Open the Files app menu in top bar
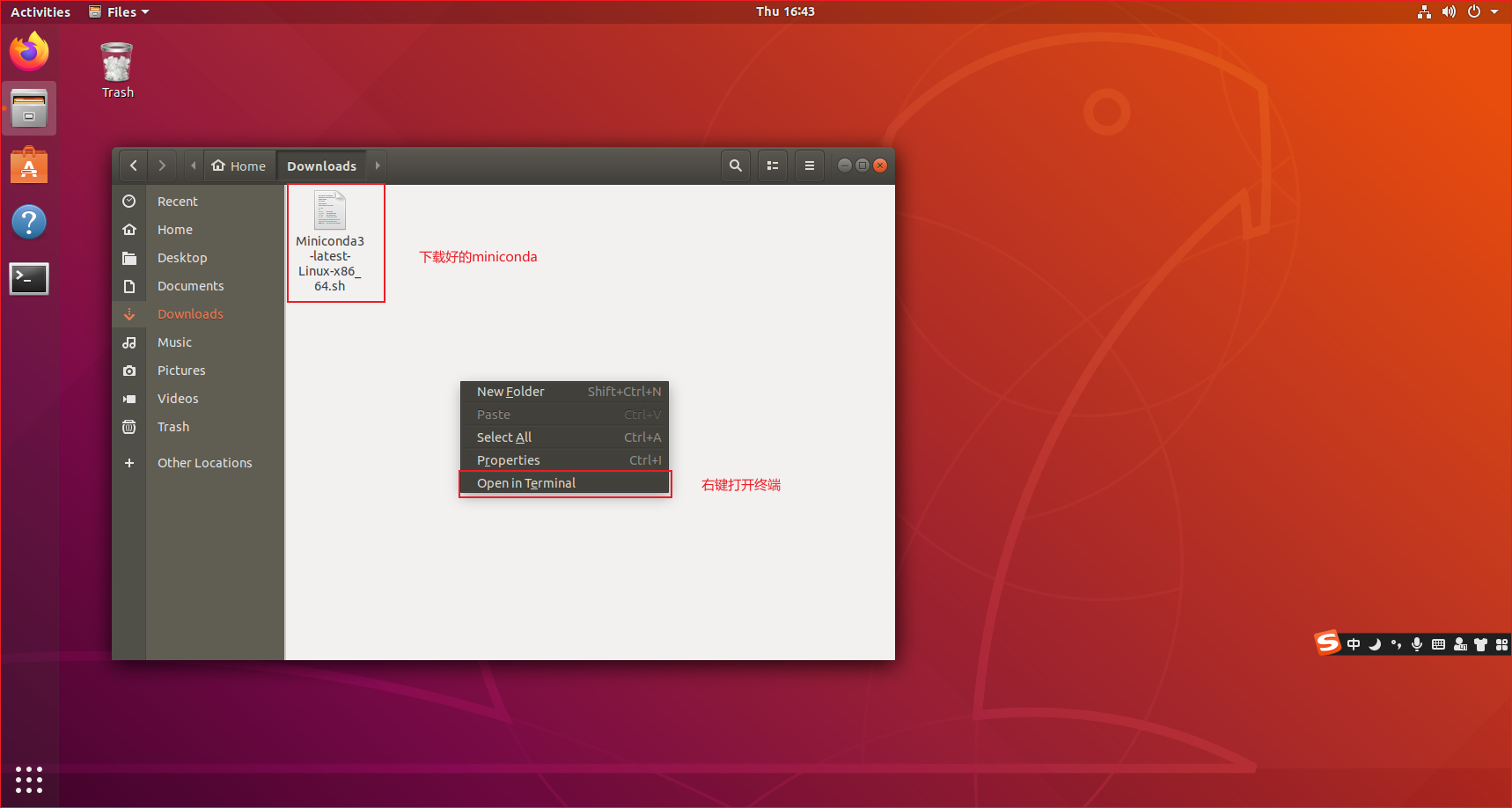The width and height of the screenshot is (1512, 808). pos(119,11)
